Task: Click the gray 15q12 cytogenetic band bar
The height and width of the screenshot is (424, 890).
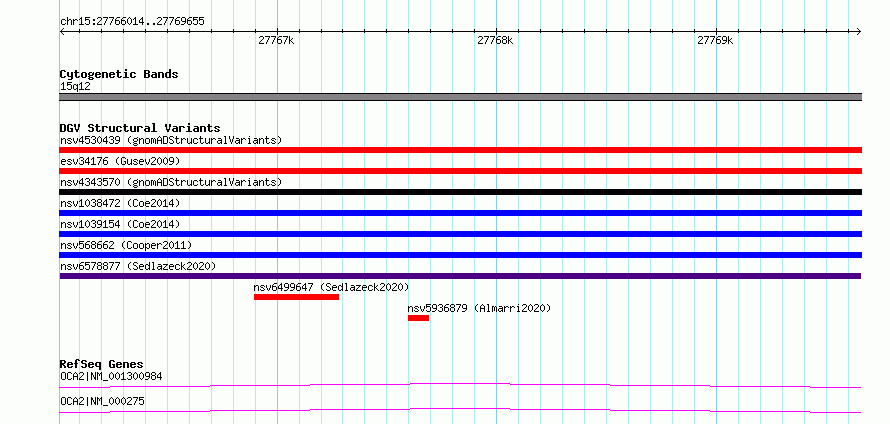Action: click(460, 97)
